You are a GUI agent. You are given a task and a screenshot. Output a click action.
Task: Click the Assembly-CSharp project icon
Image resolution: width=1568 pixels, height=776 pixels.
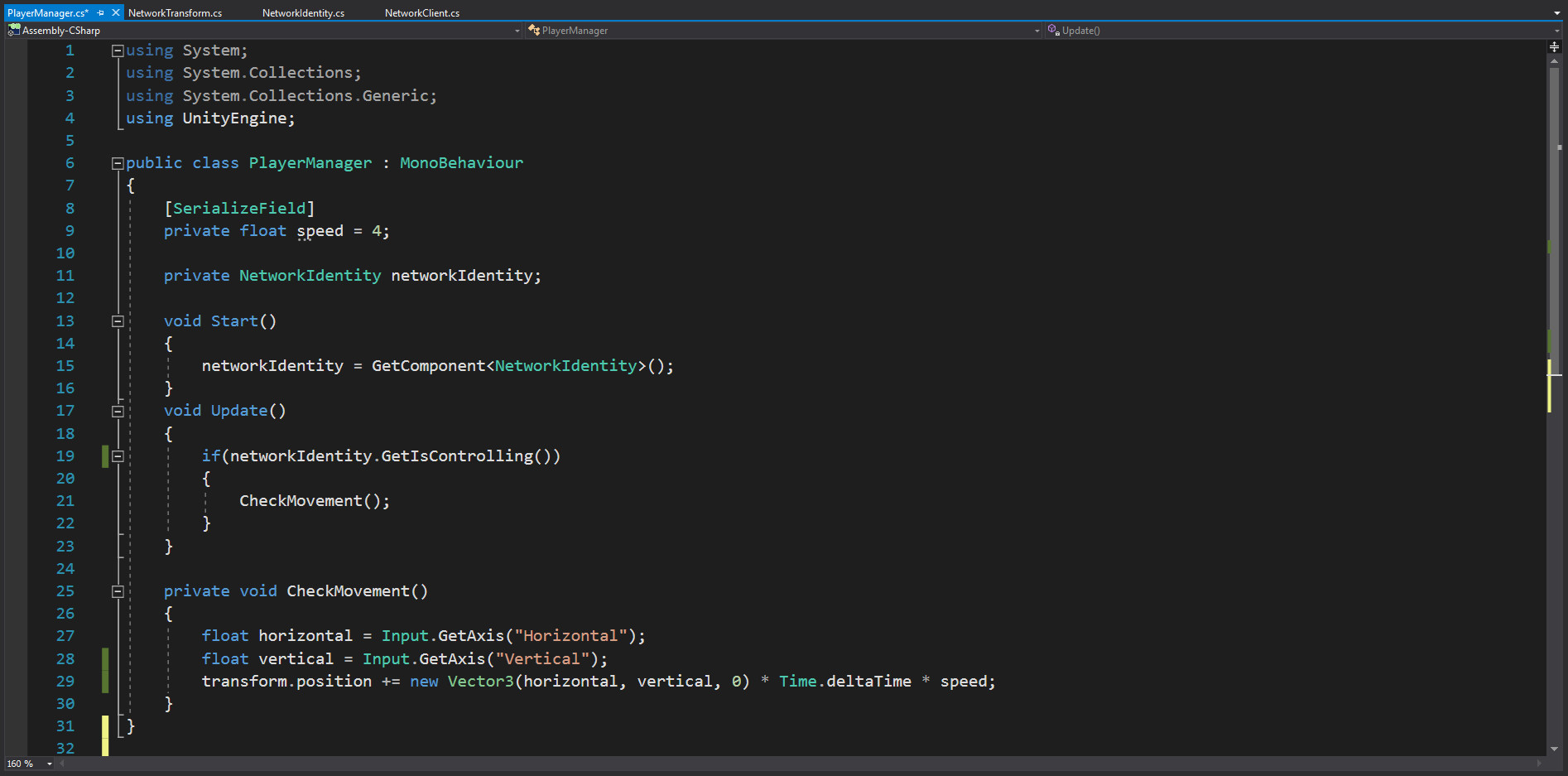coord(14,30)
